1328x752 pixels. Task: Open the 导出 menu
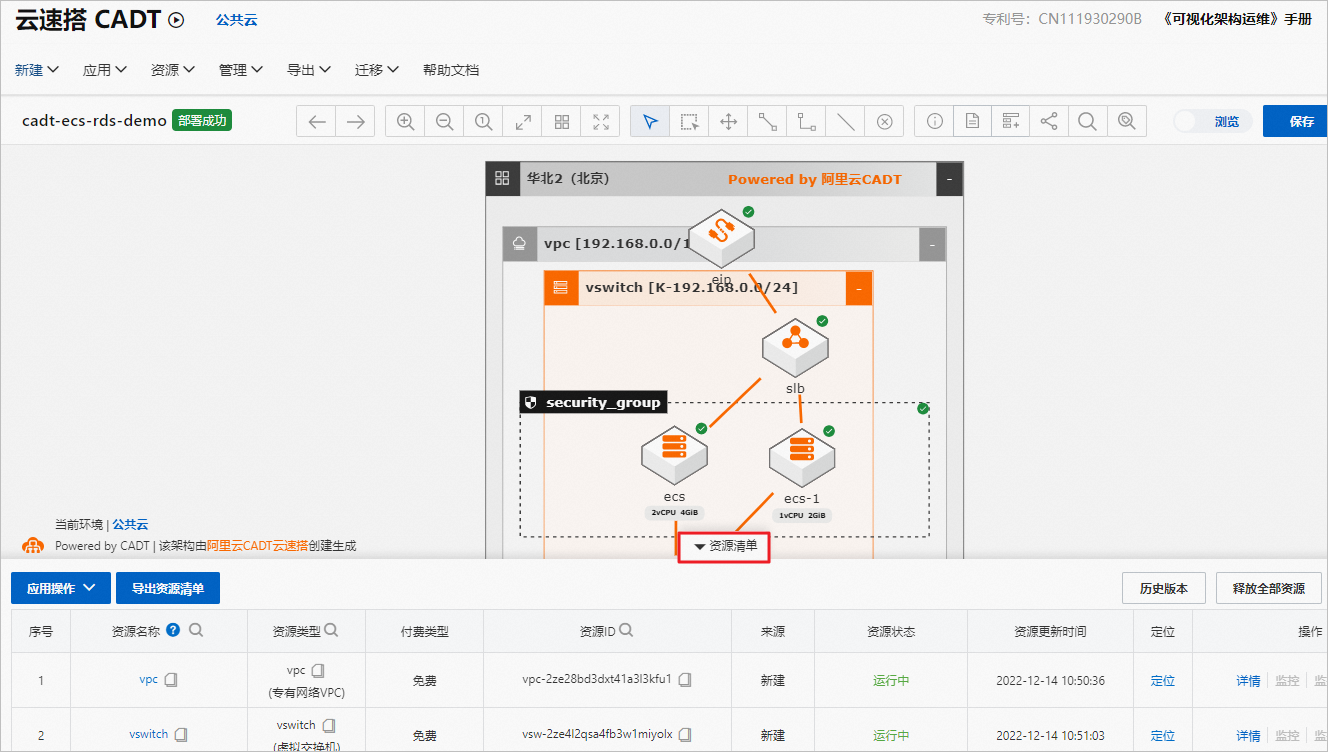309,70
